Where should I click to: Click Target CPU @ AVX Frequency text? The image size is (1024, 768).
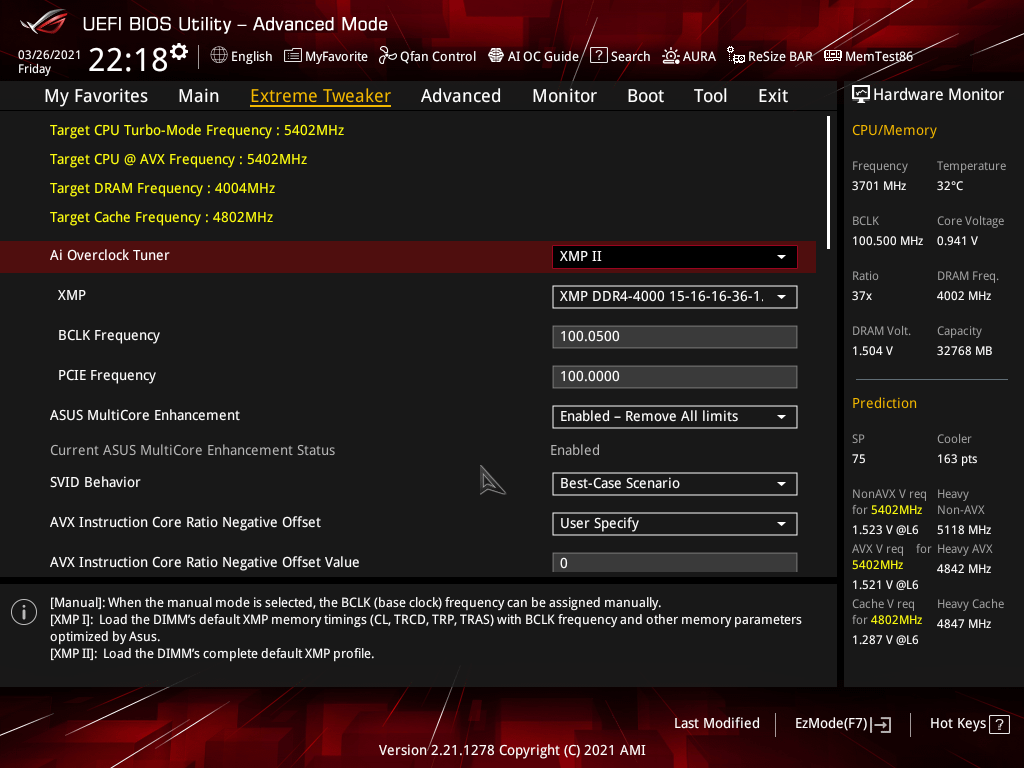tap(178, 159)
